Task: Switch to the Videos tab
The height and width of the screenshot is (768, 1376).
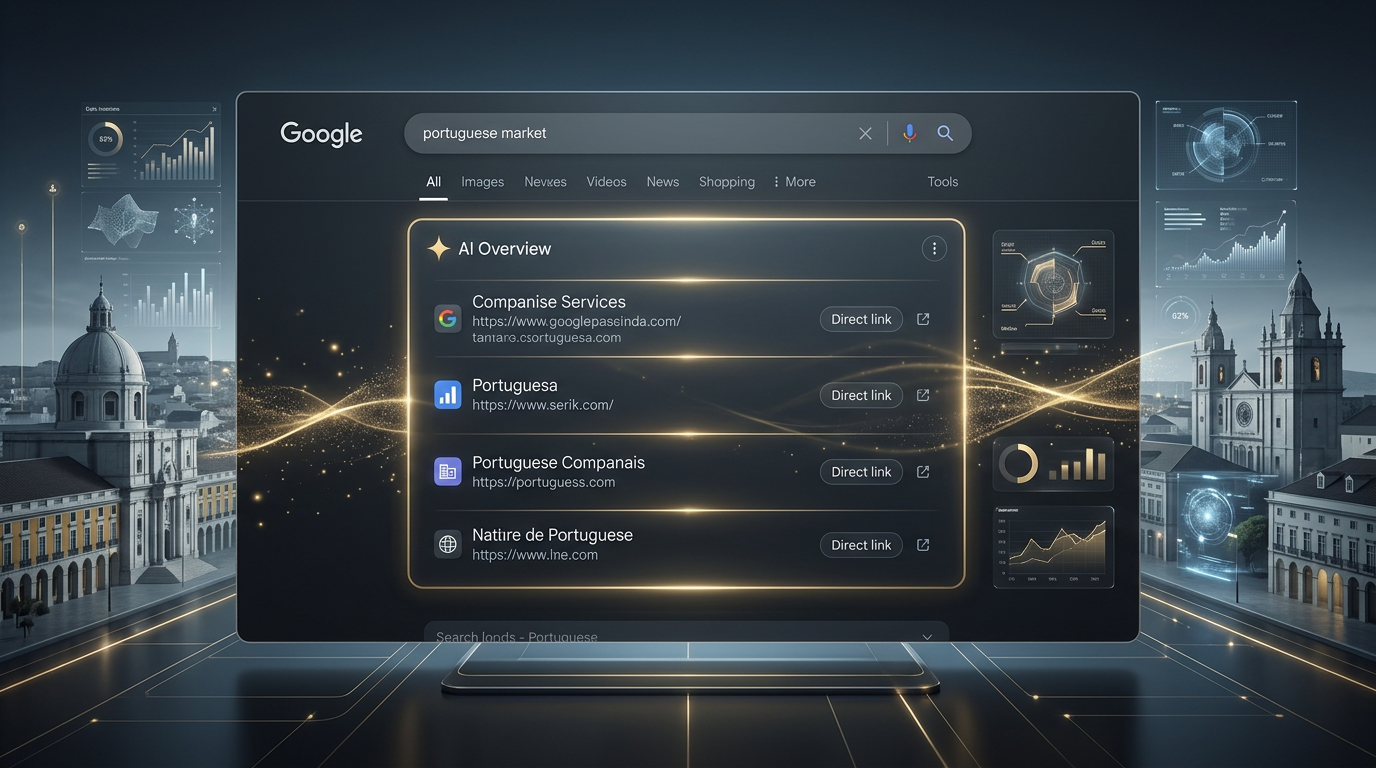Action: (x=606, y=182)
